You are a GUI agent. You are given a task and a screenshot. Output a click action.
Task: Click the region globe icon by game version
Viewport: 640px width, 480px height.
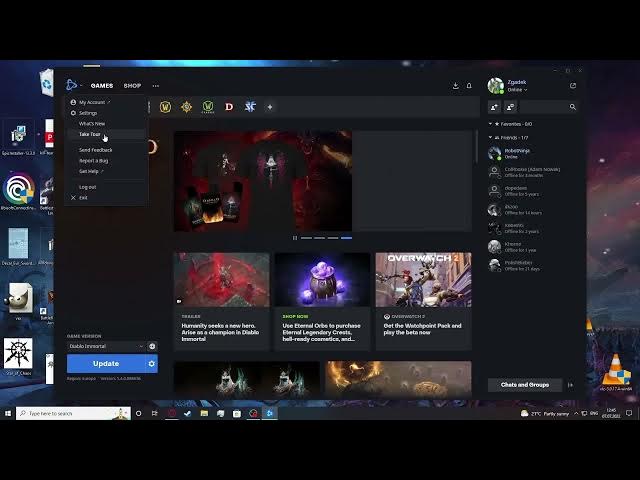[x=152, y=346]
